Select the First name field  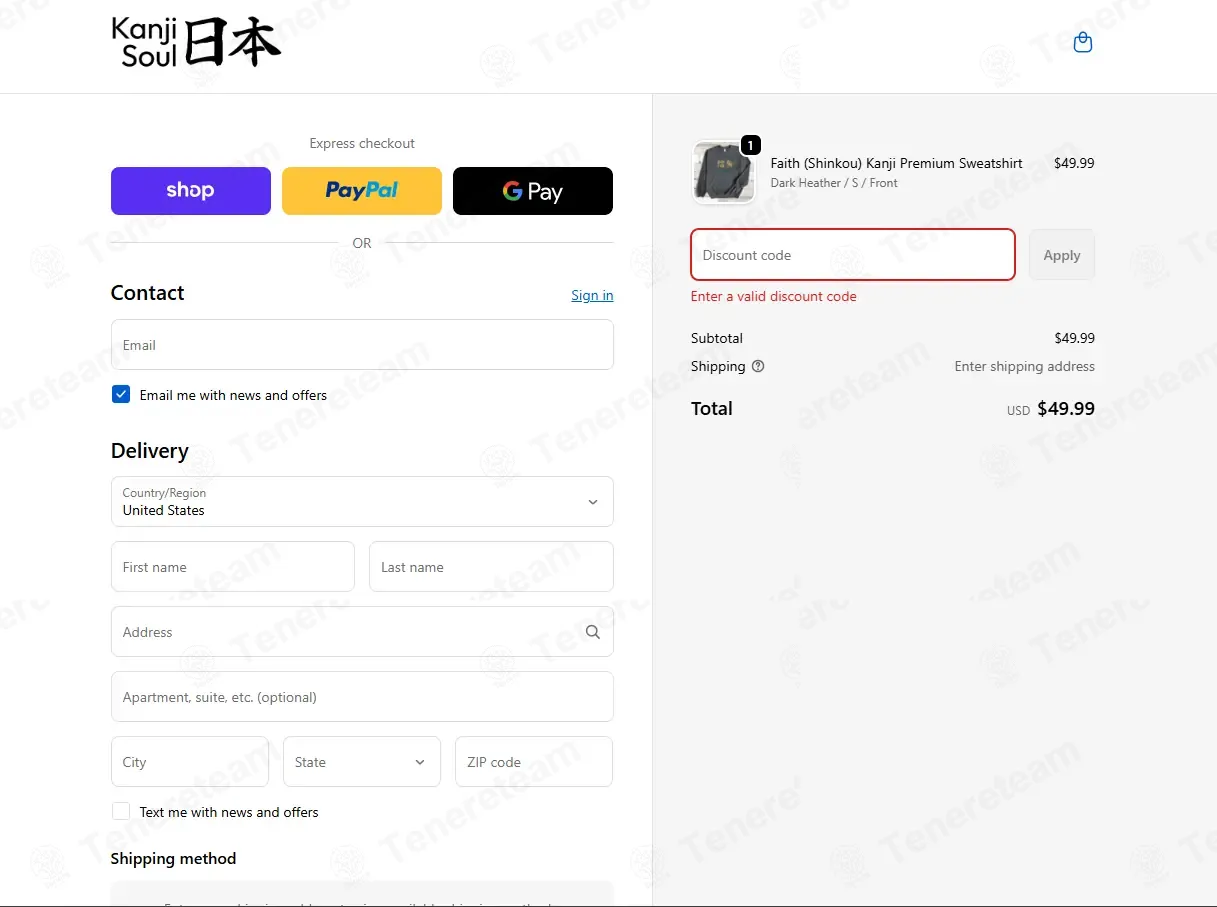tap(233, 567)
